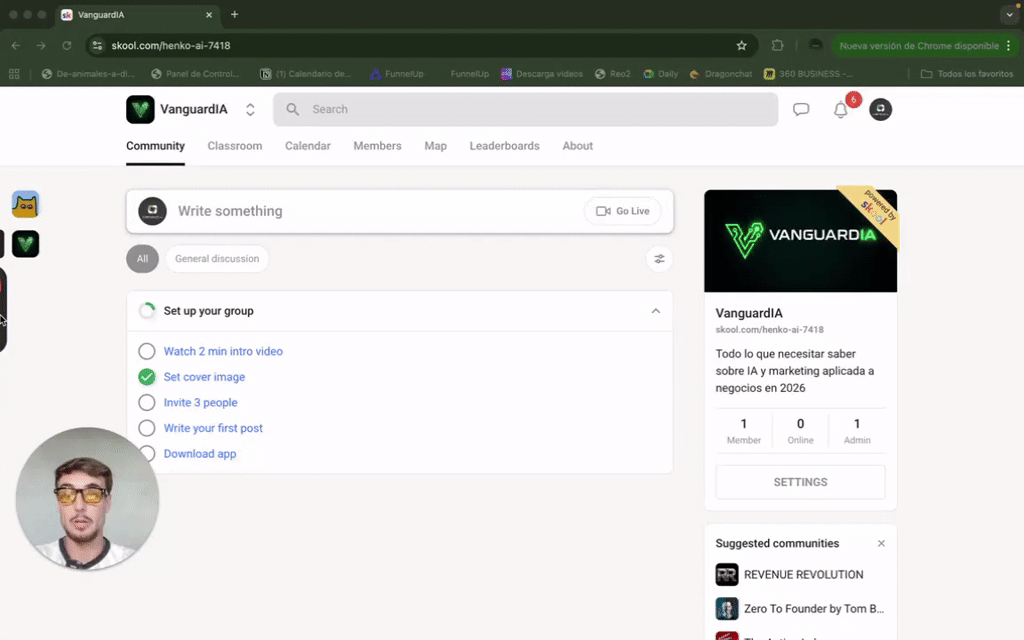Focus the Search field

[x=525, y=109]
